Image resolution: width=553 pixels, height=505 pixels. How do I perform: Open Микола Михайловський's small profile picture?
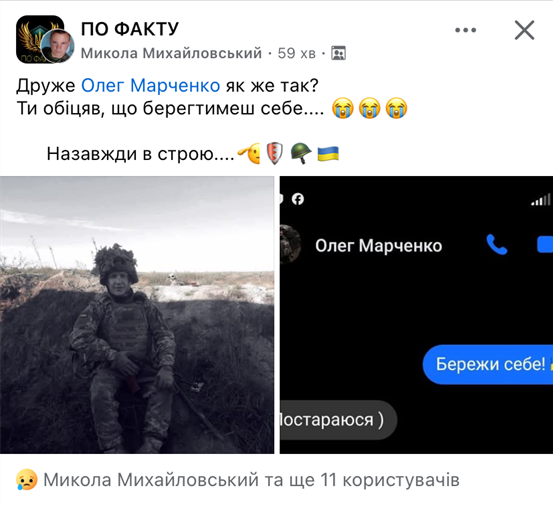pyautogui.click(x=57, y=46)
